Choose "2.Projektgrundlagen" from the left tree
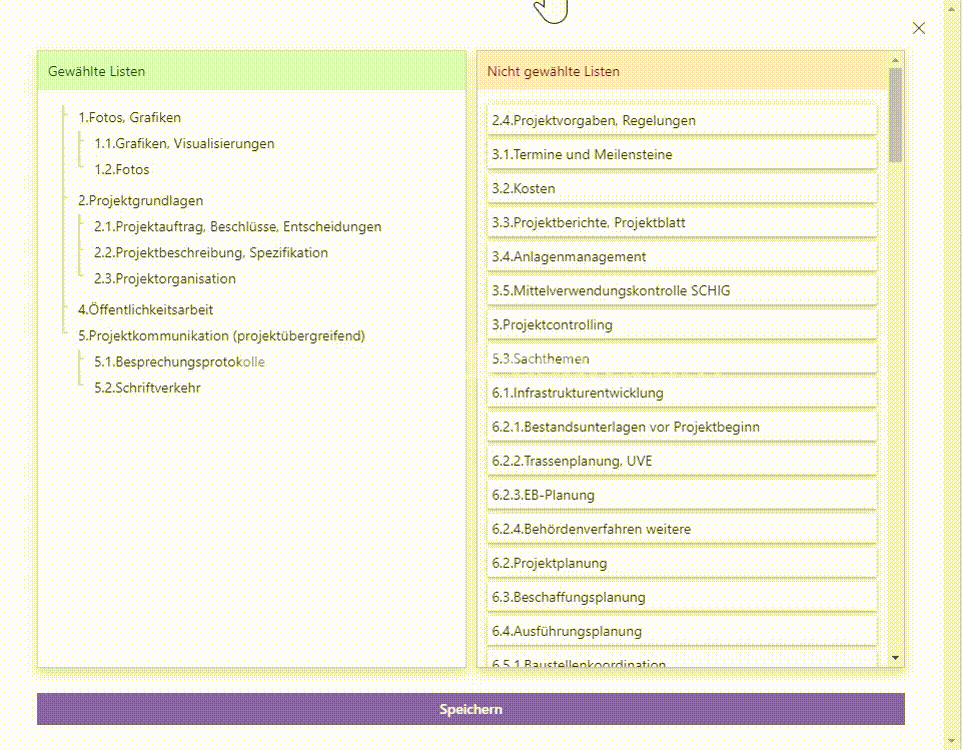This screenshot has width=962, height=750. coord(140,200)
